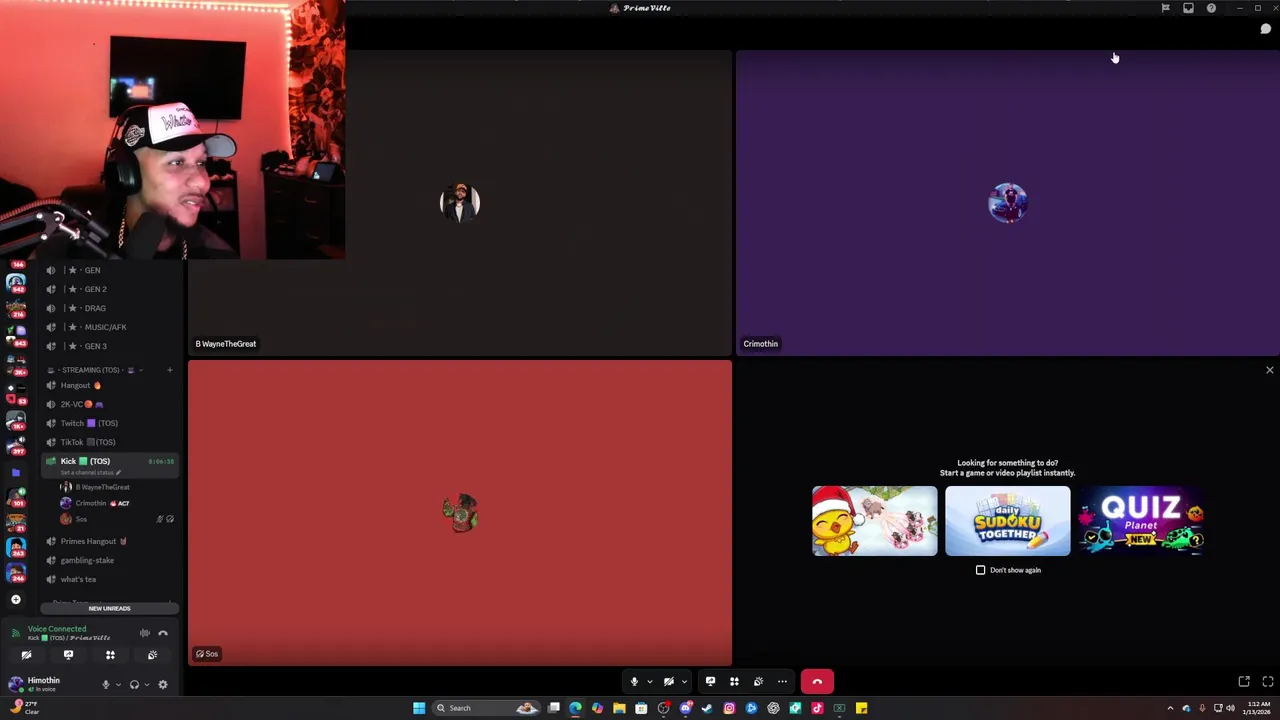Show the voice channel chat bubble
Viewport: 1280px width, 720px height.
[x=1265, y=29]
